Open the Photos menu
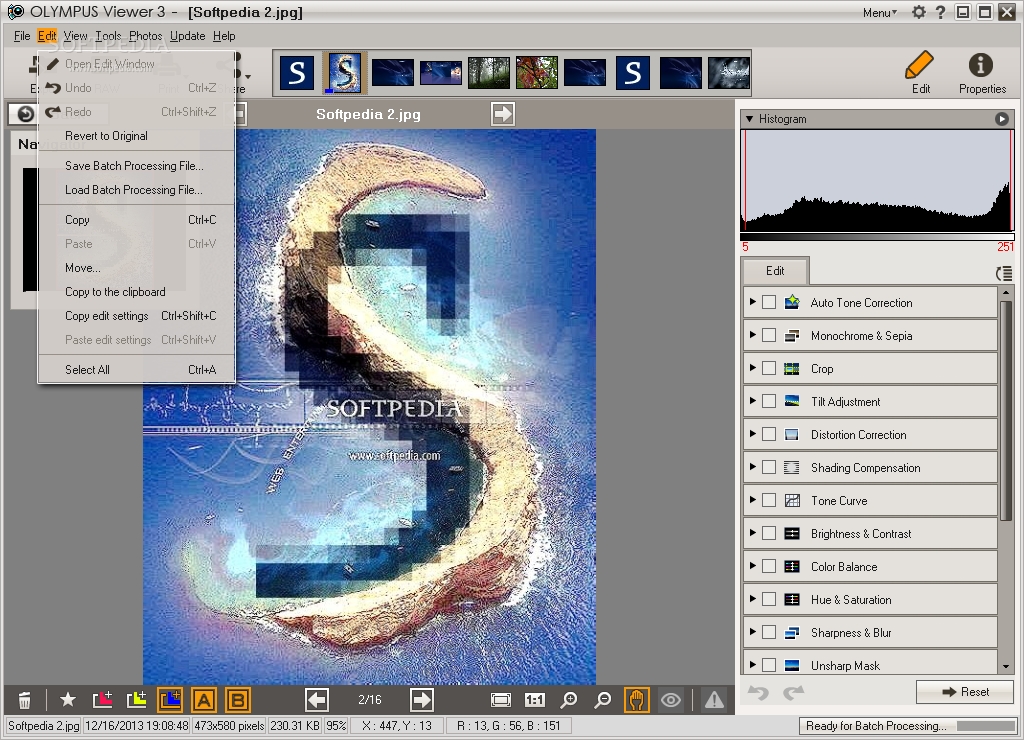Screen dimensions: 1024x740 pos(145,36)
